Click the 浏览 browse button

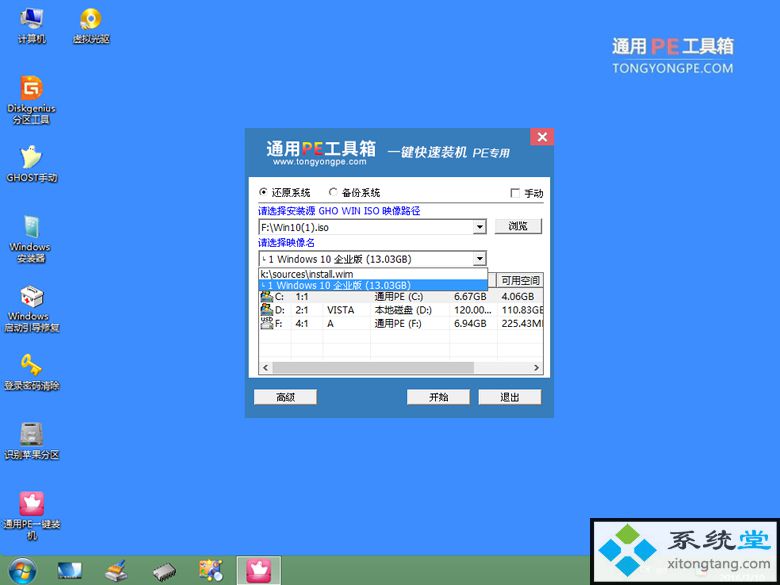coord(518,226)
